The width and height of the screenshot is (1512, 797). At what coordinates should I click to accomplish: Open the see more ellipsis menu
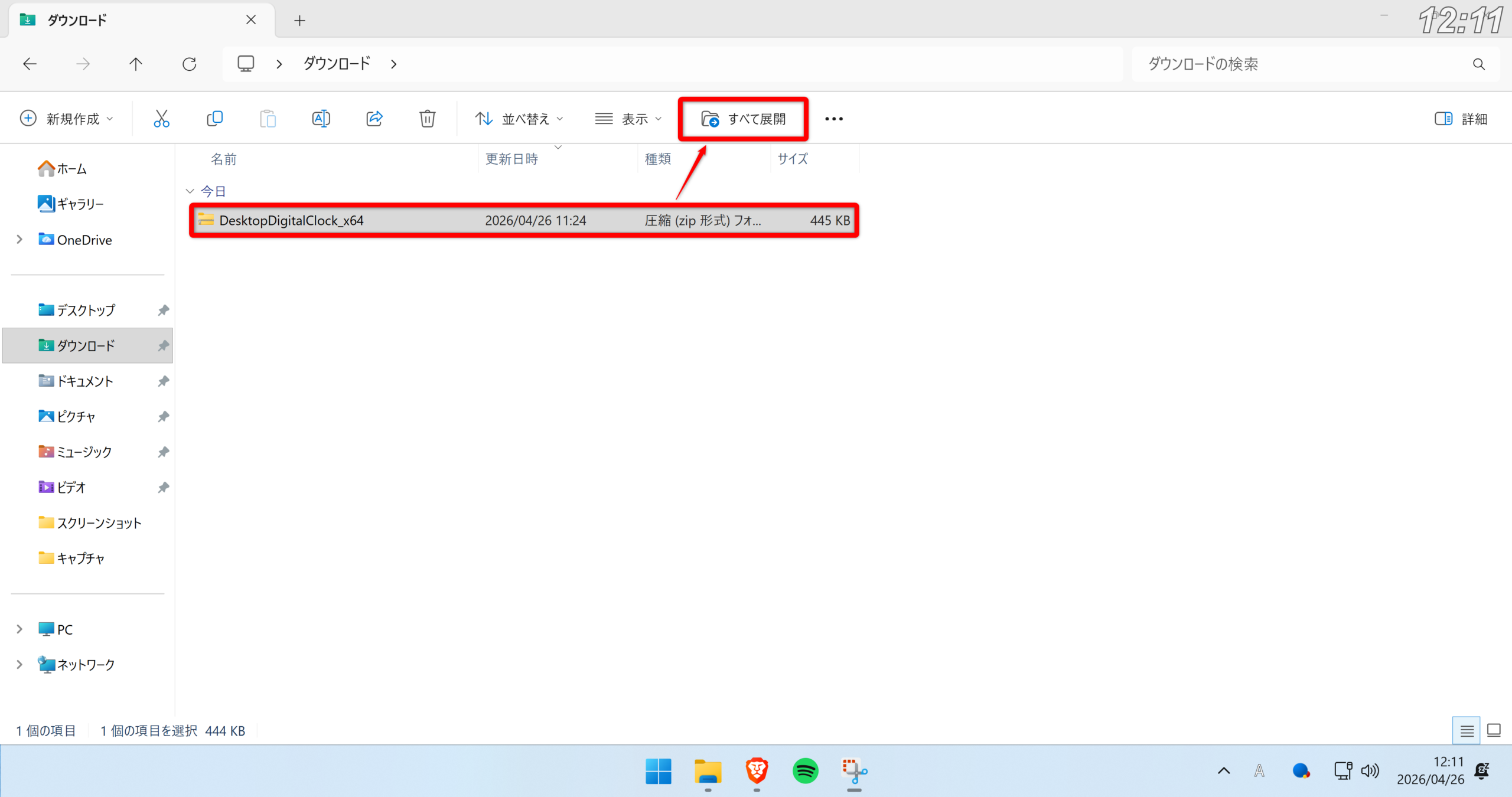tap(833, 119)
